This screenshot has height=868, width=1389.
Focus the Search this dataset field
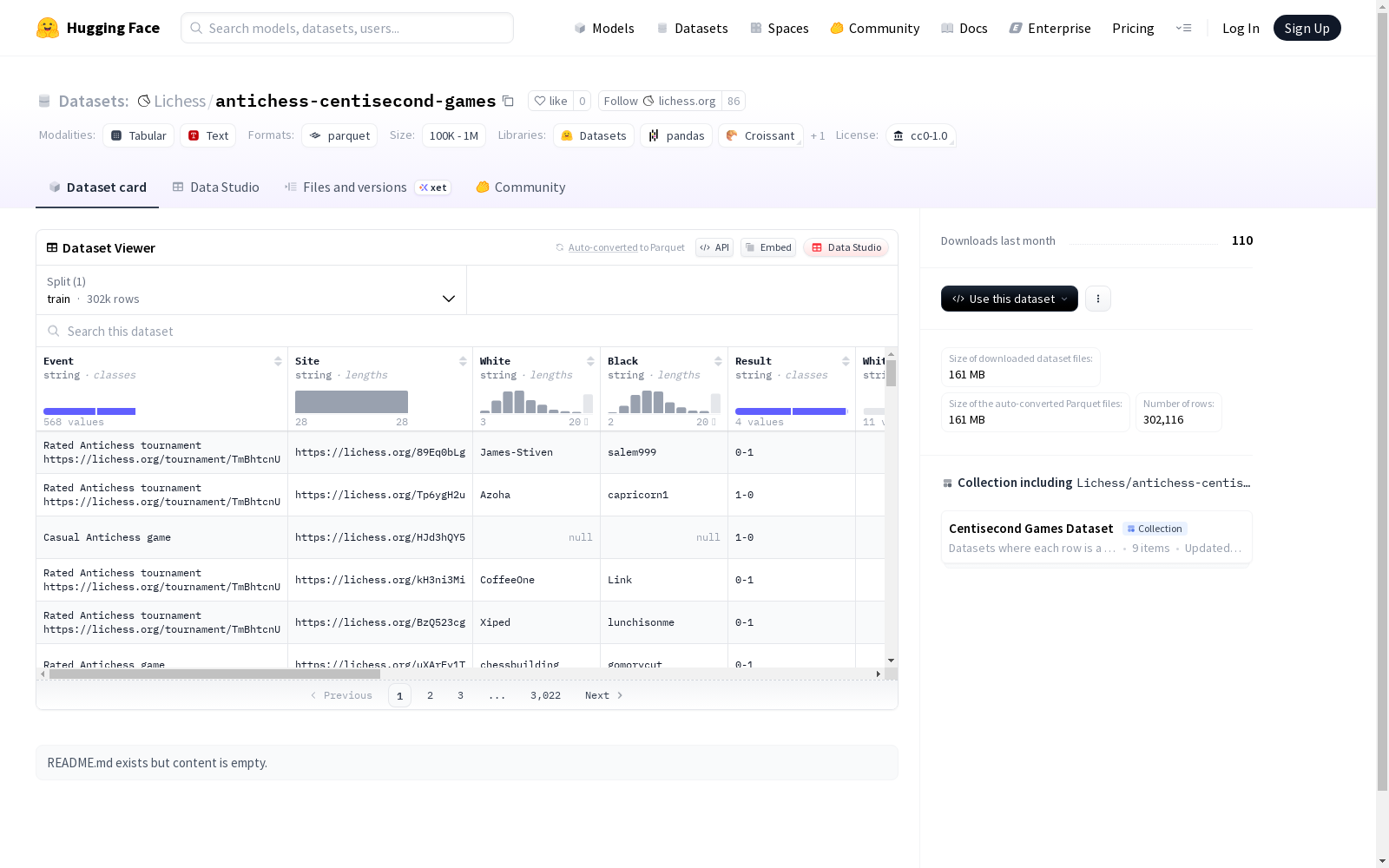[x=467, y=331]
